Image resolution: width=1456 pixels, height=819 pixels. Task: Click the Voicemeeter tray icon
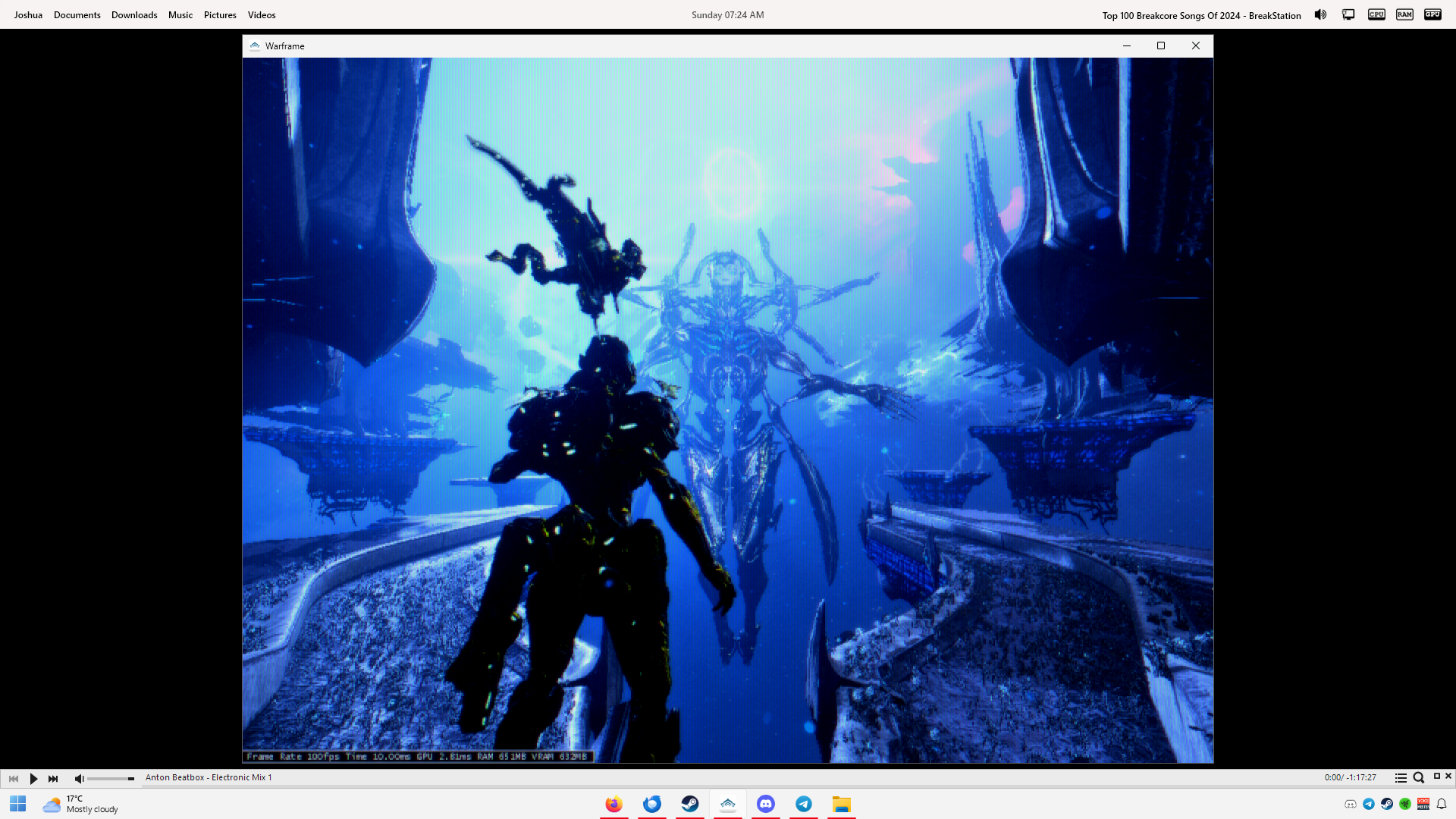(x=1423, y=804)
